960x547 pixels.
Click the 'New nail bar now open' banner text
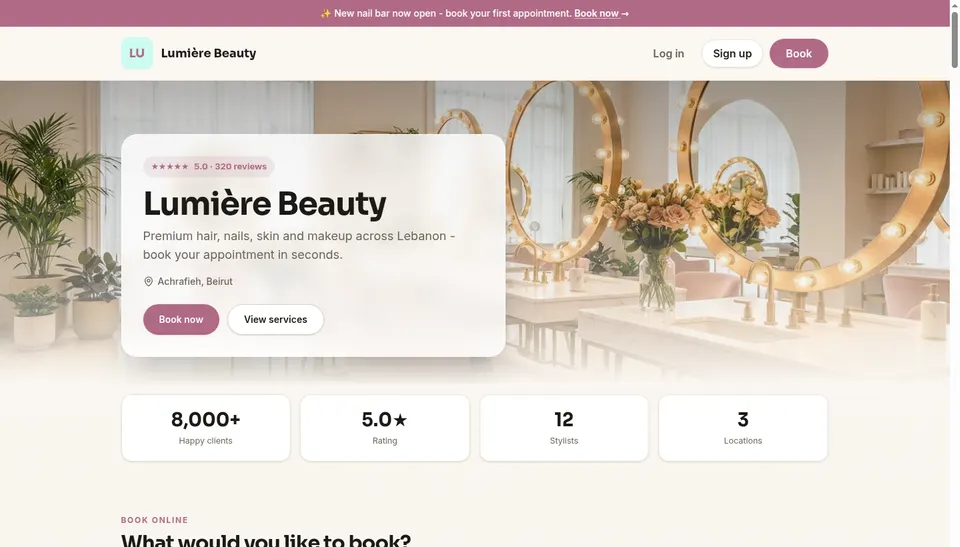(452, 13)
